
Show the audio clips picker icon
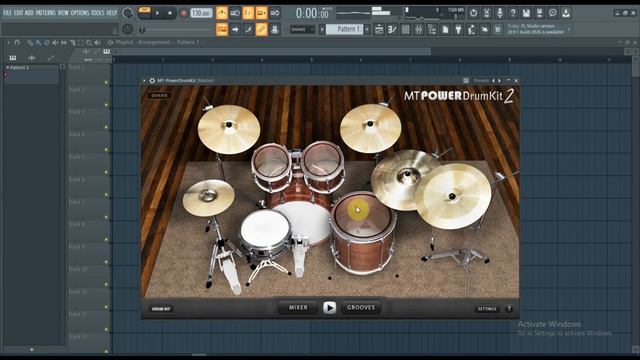32,58
